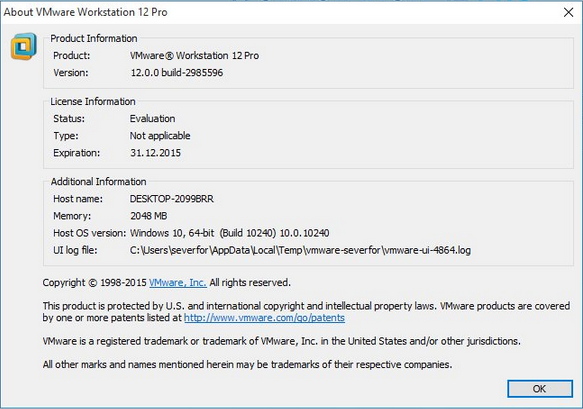Click the host name DESKTOP-2099BRR
Screen dimensions: 583x409
click(172, 199)
